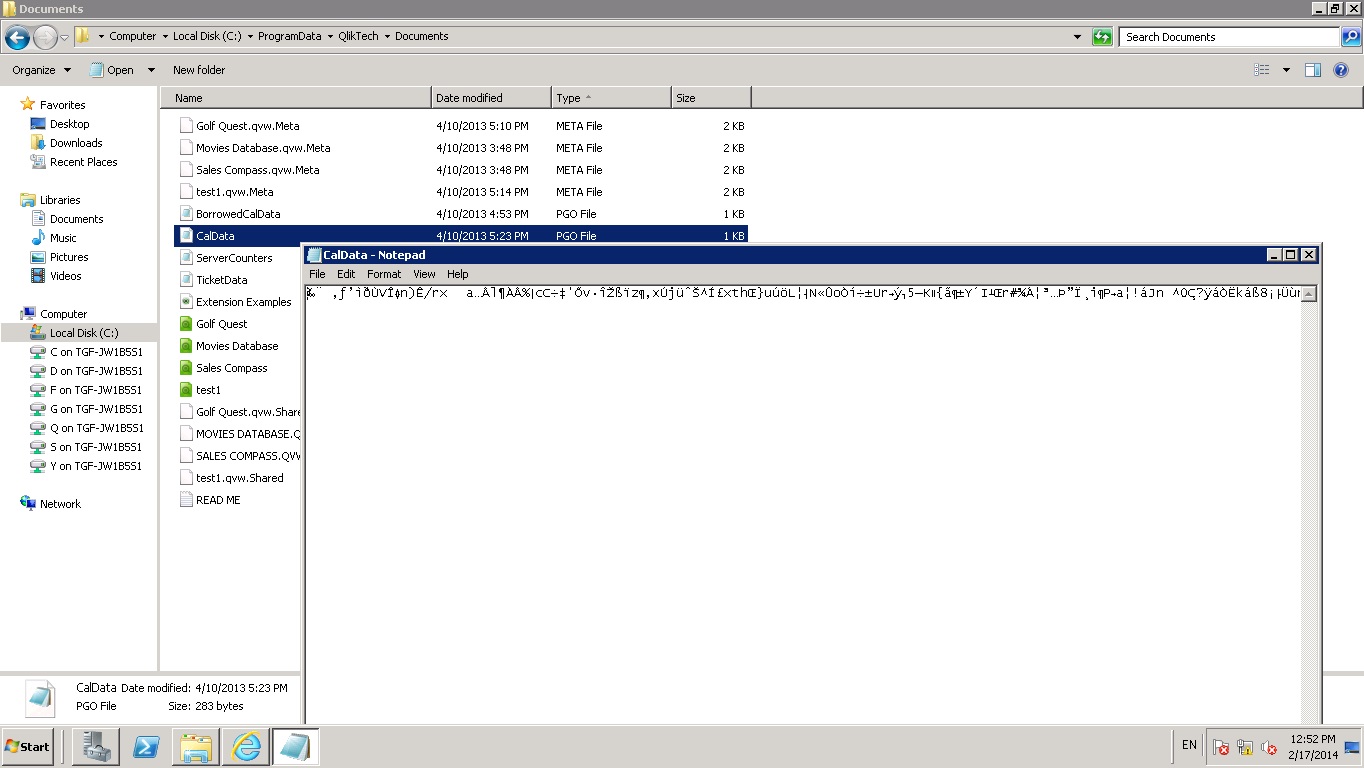Select the Movies Database QlikView document icon
Viewport: 1364px width, 768px height.
(185, 346)
